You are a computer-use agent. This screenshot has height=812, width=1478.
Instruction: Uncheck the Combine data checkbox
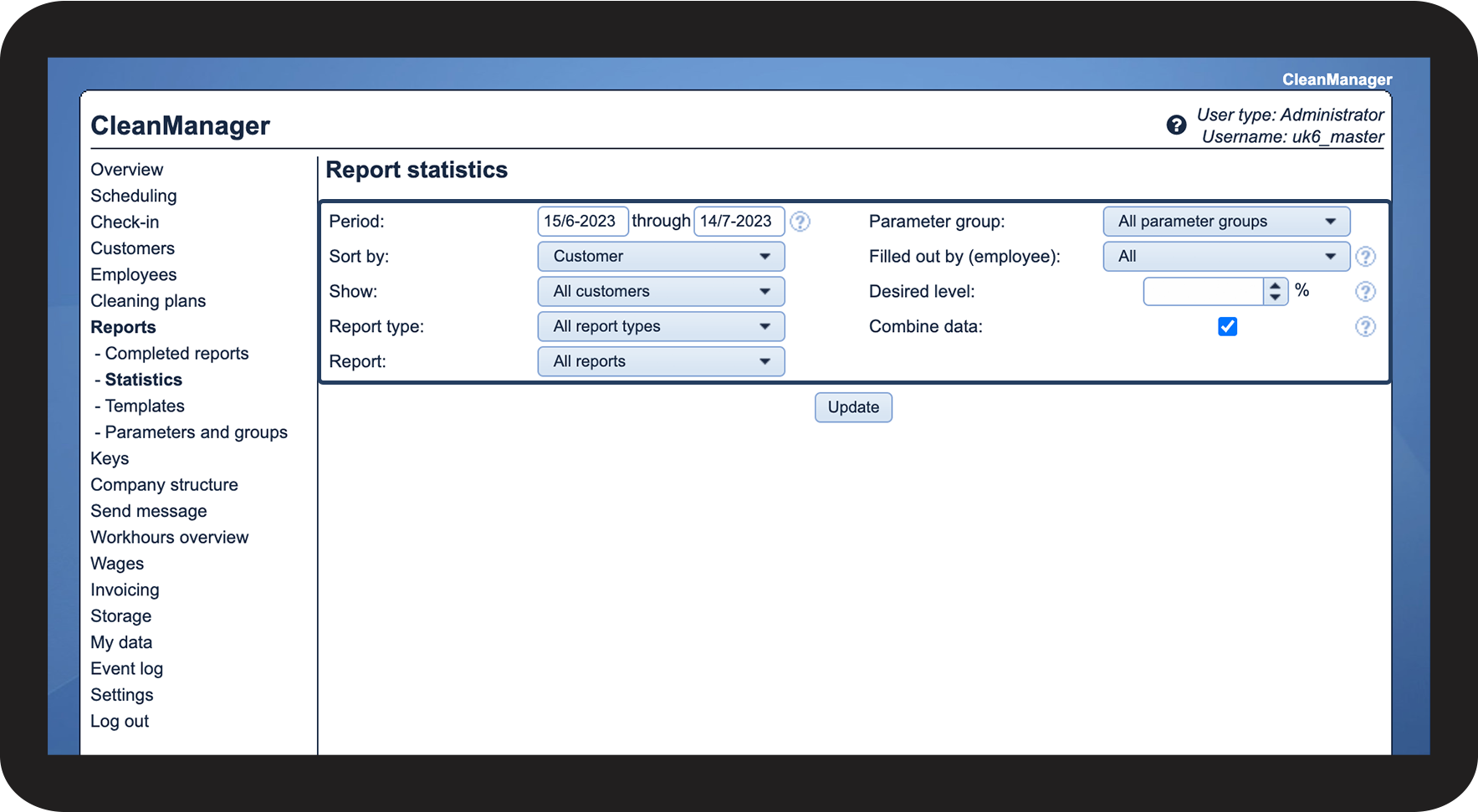point(1227,327)
